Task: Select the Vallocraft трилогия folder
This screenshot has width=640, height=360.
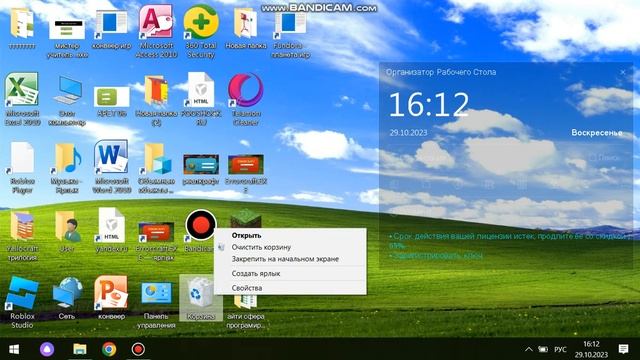Action: click(22, 236)
